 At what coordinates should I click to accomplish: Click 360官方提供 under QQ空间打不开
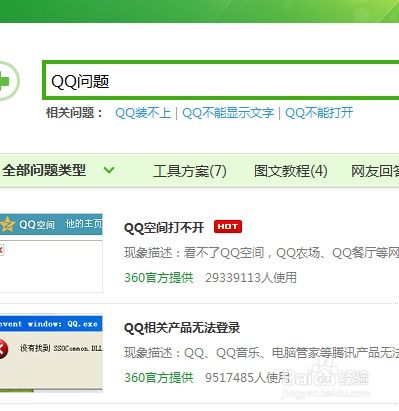pos(159,278)
